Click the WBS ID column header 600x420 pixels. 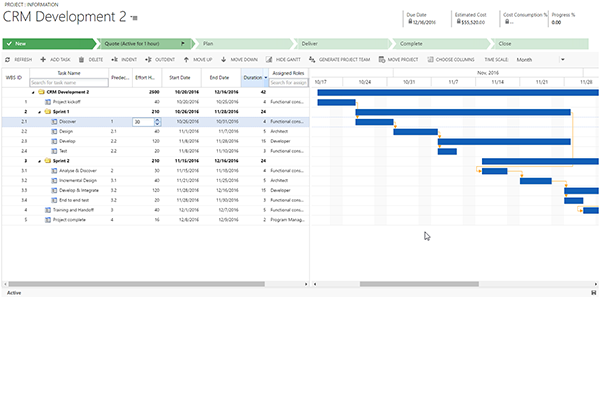pos(16,78)
